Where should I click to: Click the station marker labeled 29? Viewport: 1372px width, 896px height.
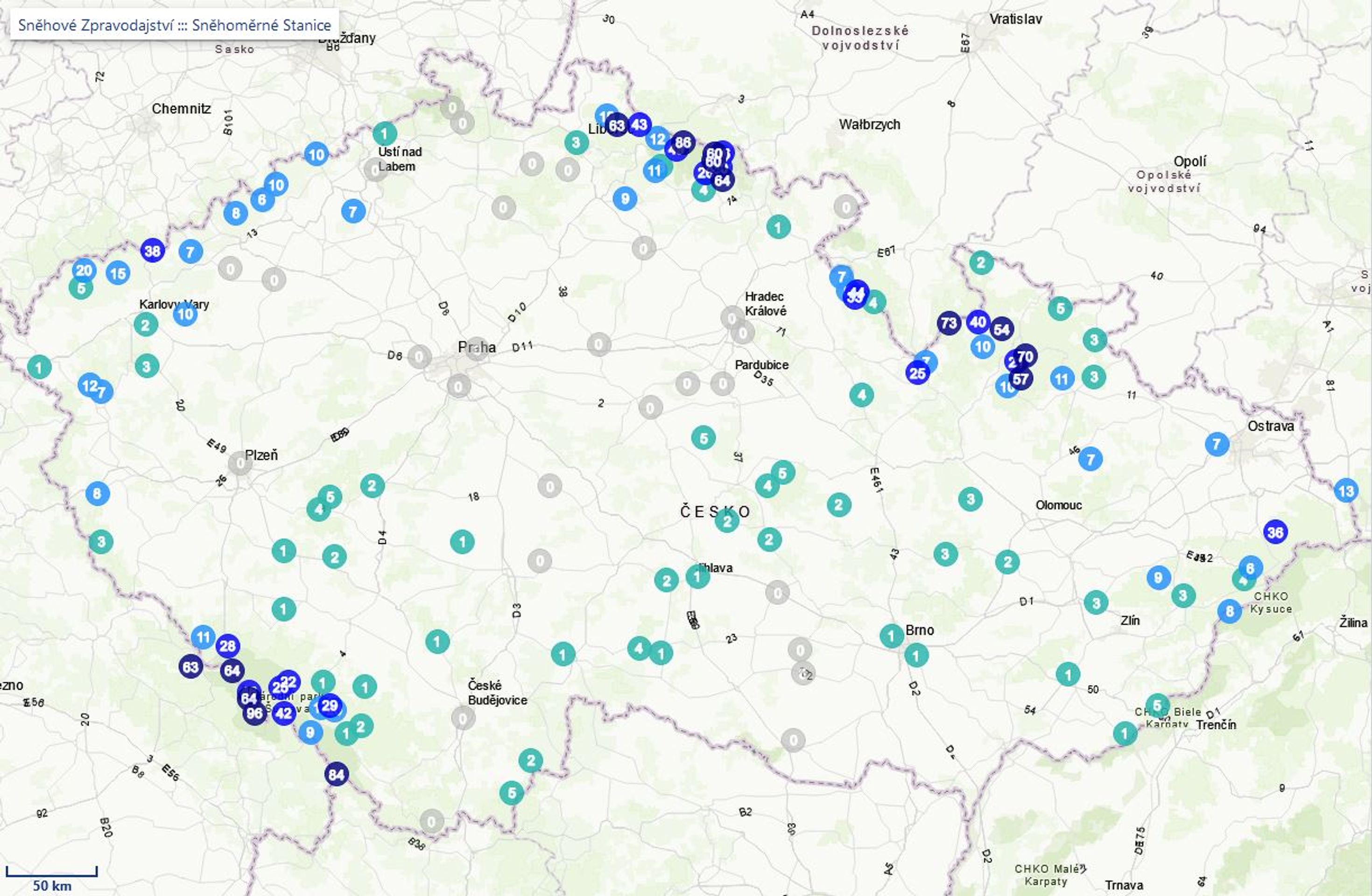(x=329, y=706)
